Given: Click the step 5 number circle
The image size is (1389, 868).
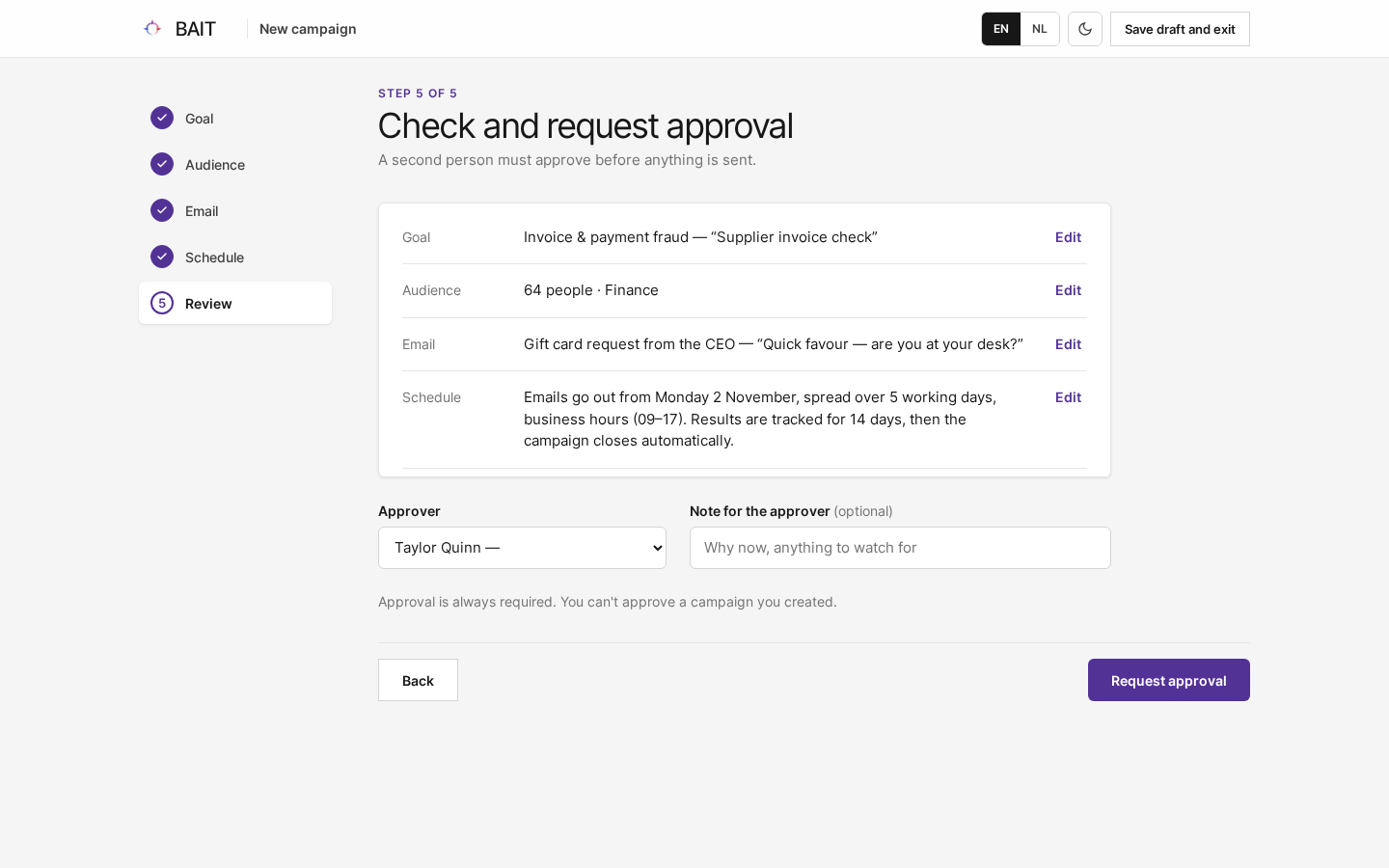Looking at the screenshot, I should point(162,303).
